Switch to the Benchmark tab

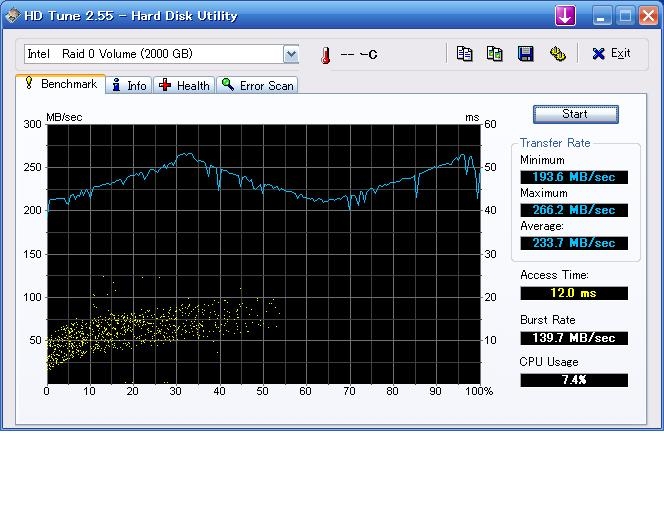[x=60, y=83]
